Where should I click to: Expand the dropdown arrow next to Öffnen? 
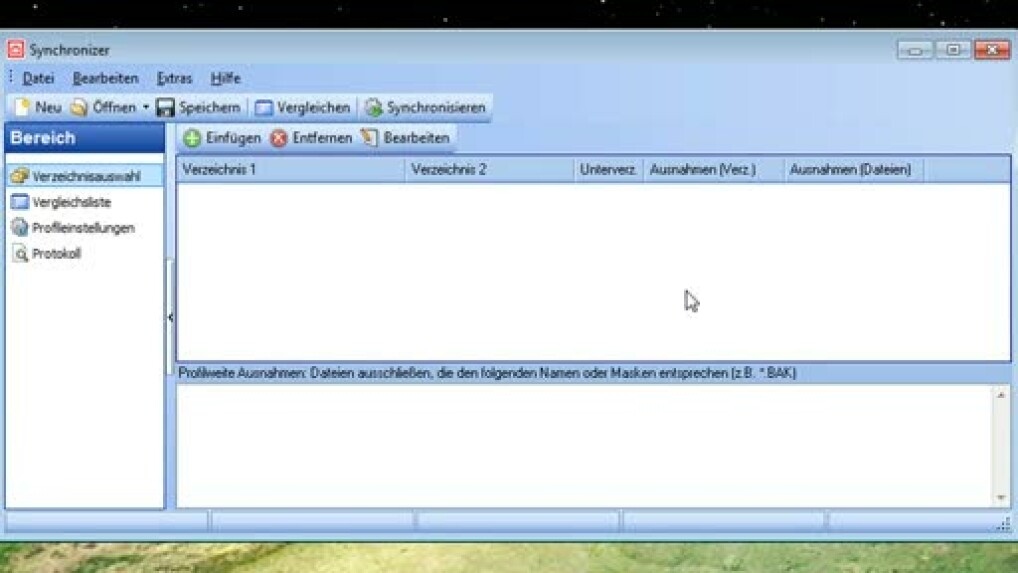tap(146, 107)
